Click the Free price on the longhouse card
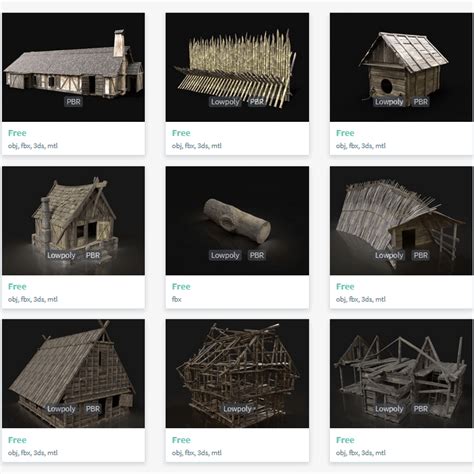The height and width of the screenshot is (474, 474). point(17,133)
